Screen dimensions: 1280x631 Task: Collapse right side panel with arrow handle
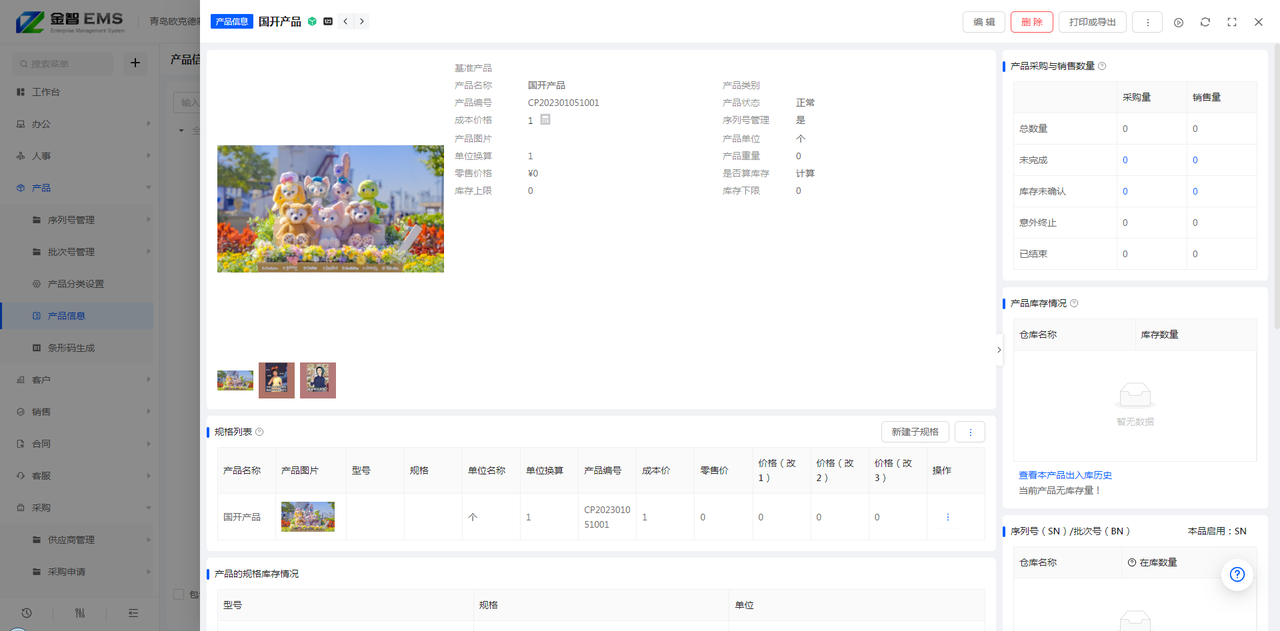pos(999,350)
